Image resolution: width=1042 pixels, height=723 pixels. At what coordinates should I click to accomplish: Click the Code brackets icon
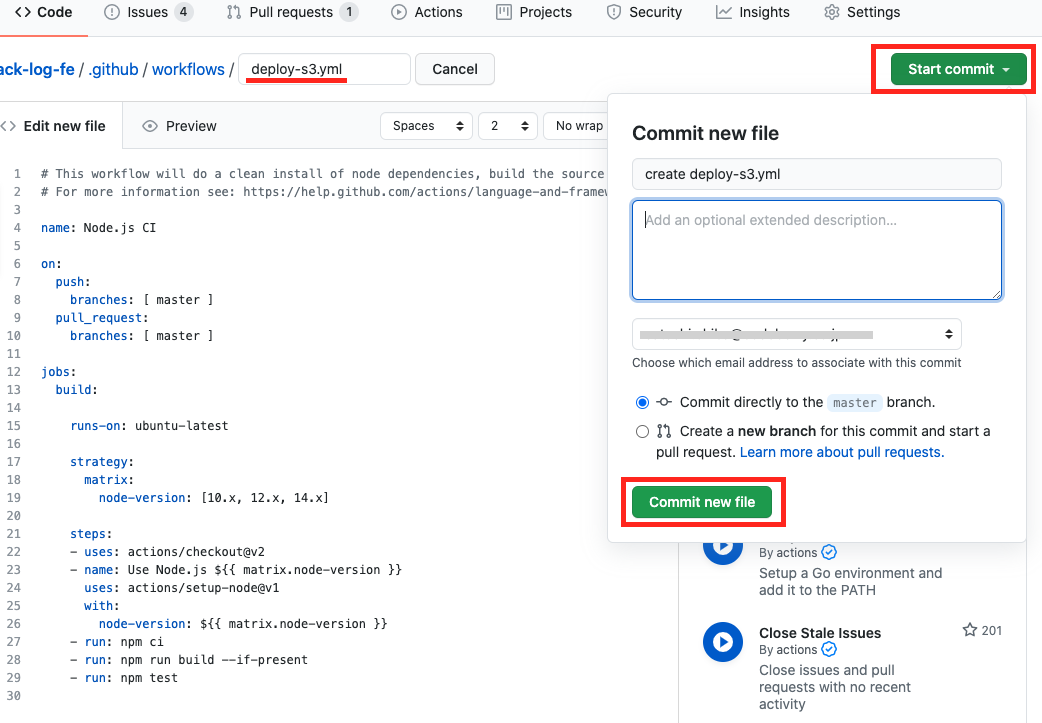[23, 12]
